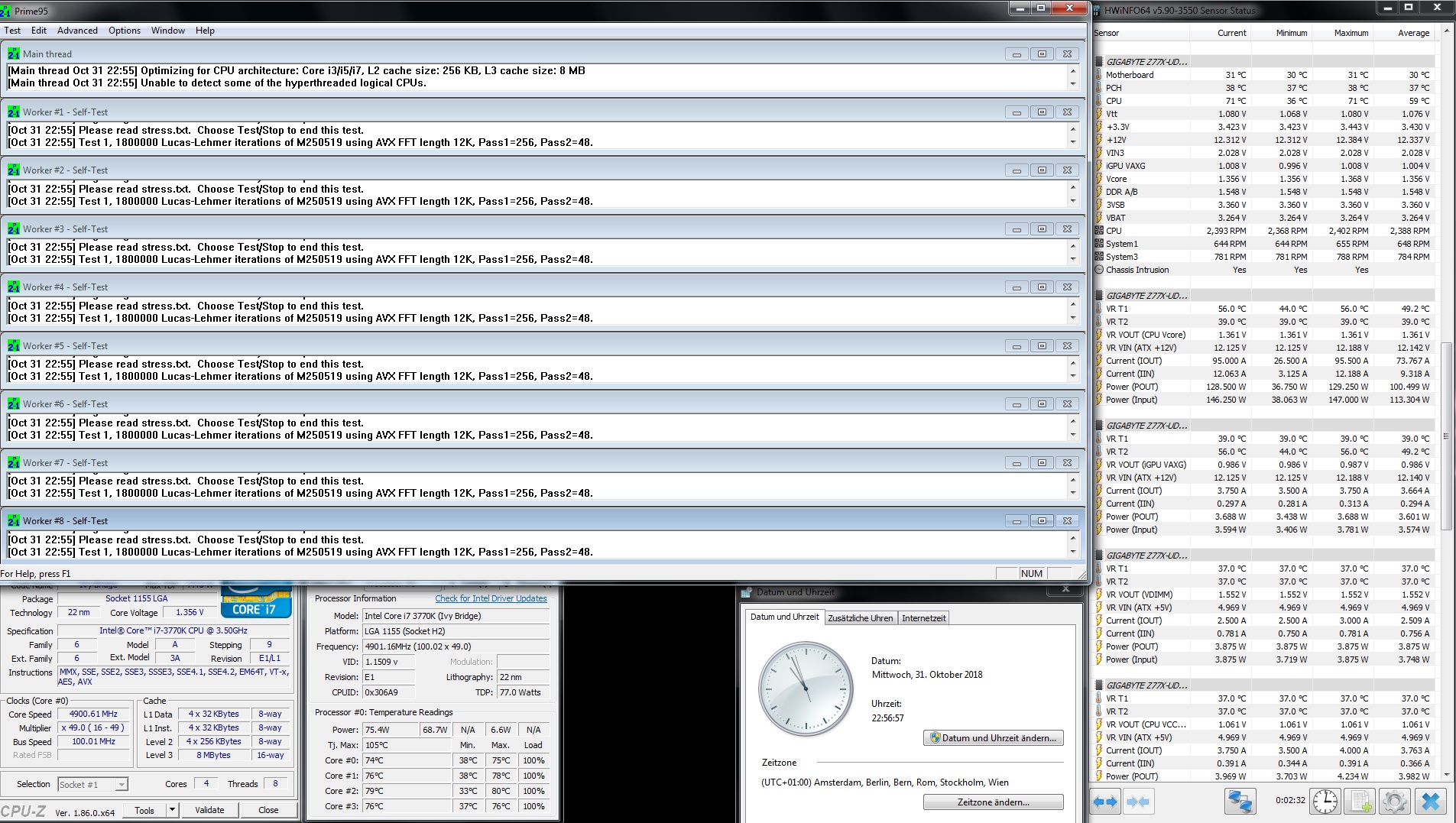The height and width of the screenshot is (823, 1456).
Task: Open the remote network monitors icon in HWiNFO
Action: (x=1239, y=802)
